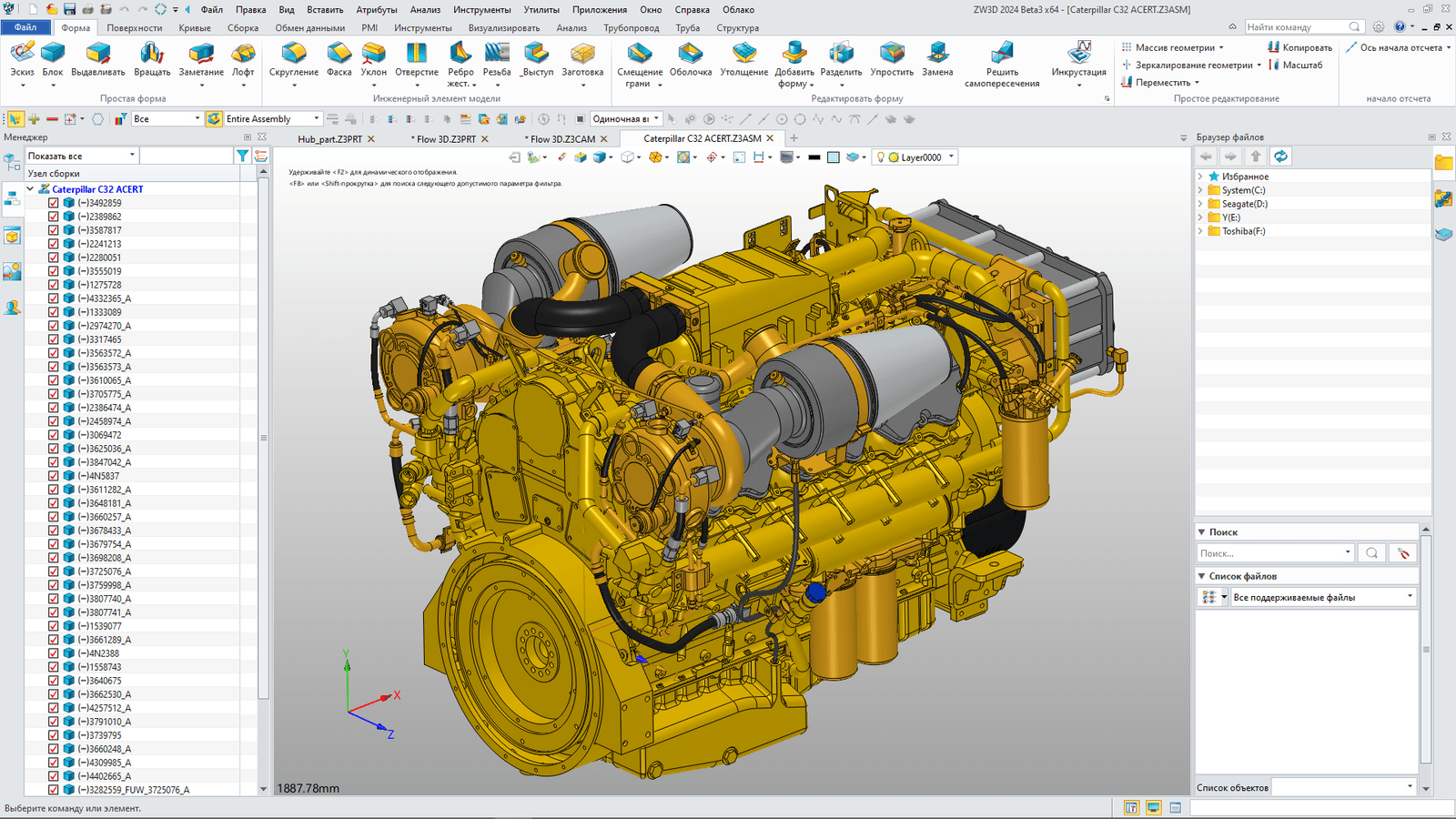This screenshot has width=1456, height=819.
Task: Switch to the Hub_part.Z3PRT document tab
Action: [x=329, y=139]
